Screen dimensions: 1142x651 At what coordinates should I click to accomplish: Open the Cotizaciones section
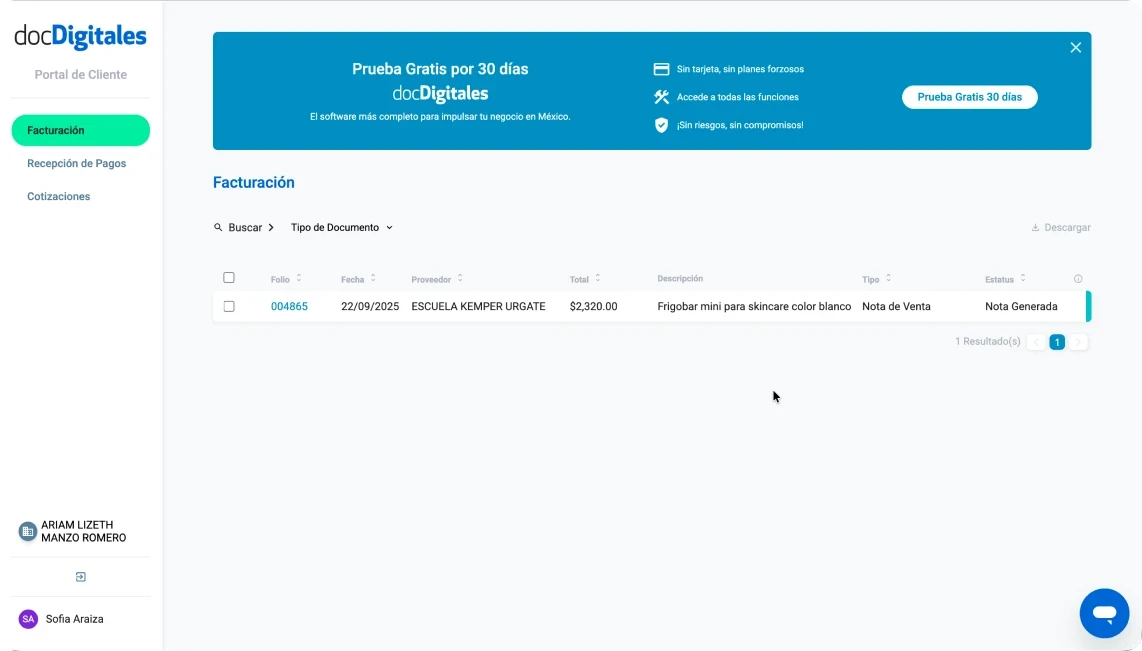[59, 196]
